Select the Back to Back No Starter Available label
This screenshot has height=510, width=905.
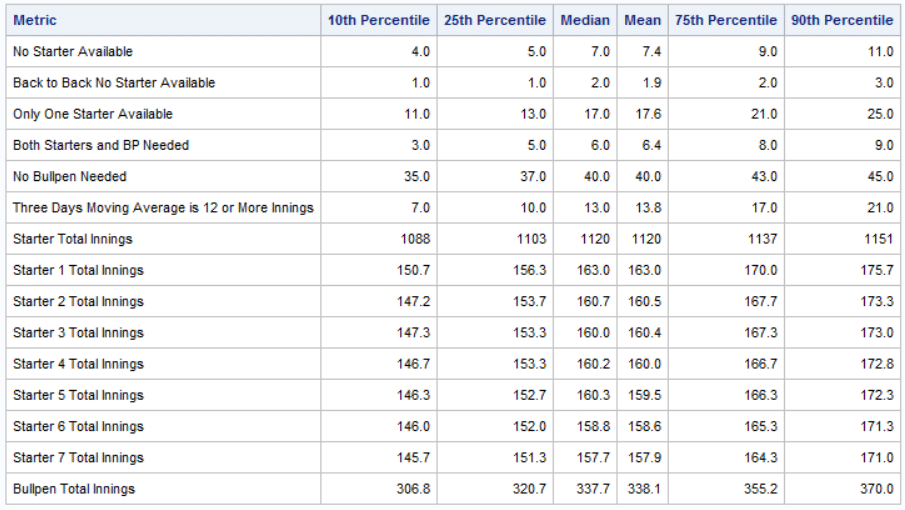(114, 82)
